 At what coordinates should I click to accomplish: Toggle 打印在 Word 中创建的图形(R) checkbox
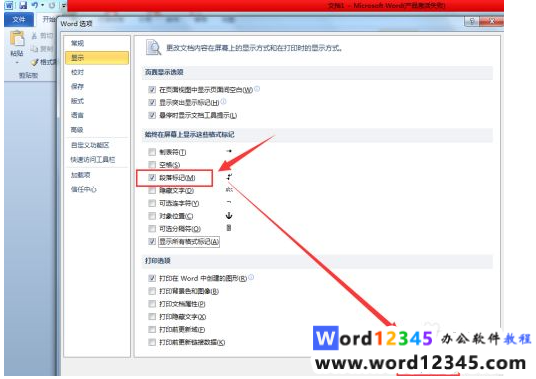152,278
